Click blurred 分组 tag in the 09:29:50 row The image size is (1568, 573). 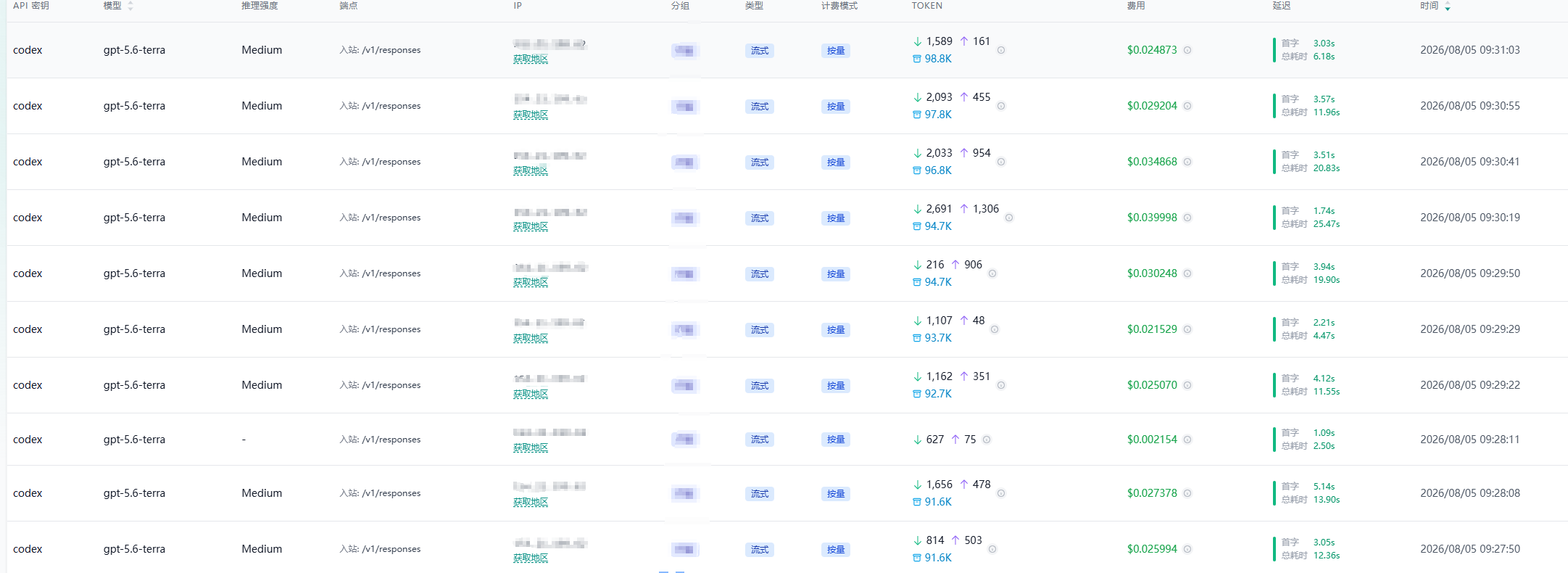684,274
